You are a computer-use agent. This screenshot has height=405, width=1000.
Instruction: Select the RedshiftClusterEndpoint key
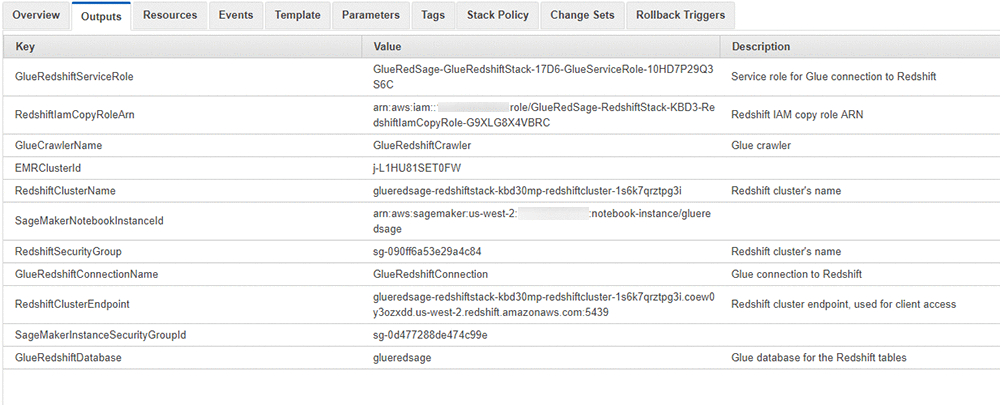pyautogui.click(x=72, y=304)
